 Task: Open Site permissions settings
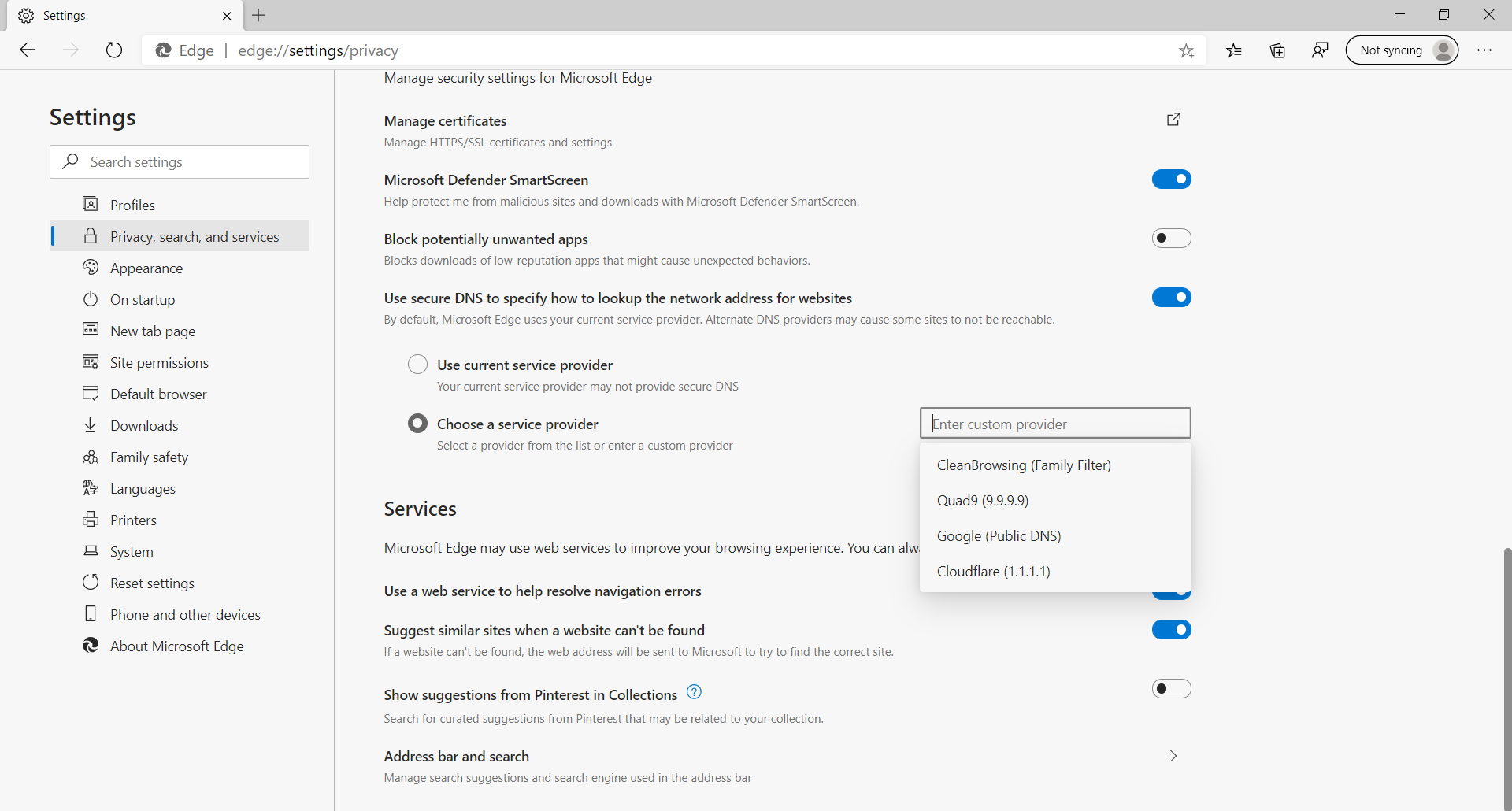point(180,362)
